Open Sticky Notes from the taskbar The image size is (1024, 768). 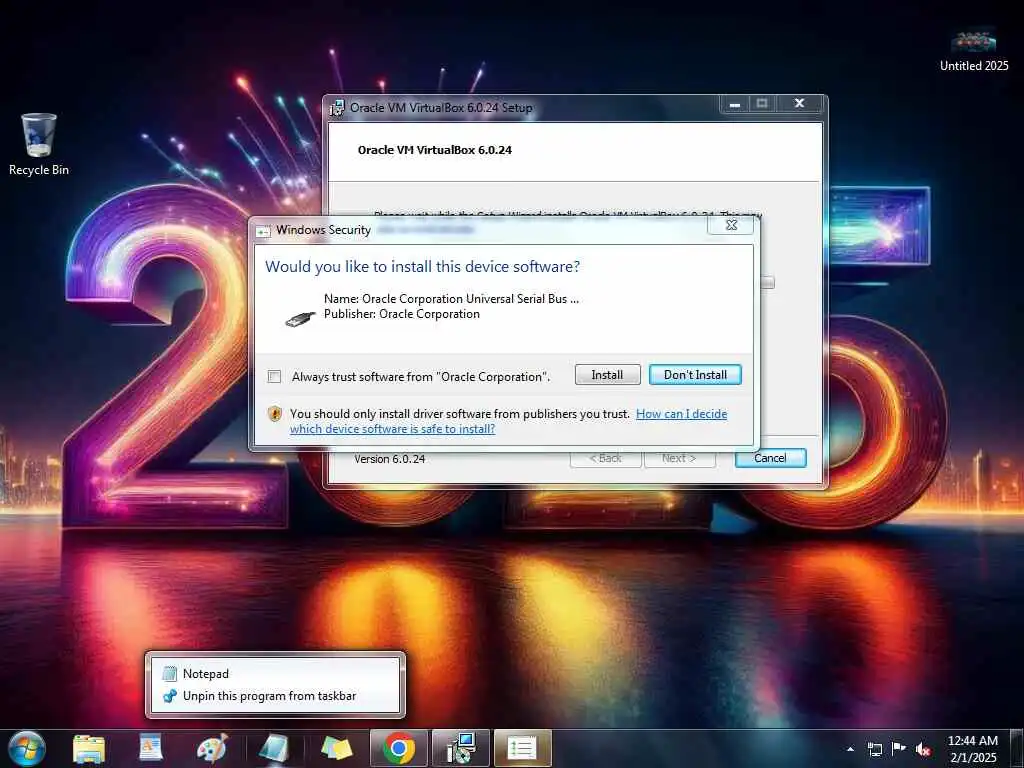[336, 748]
